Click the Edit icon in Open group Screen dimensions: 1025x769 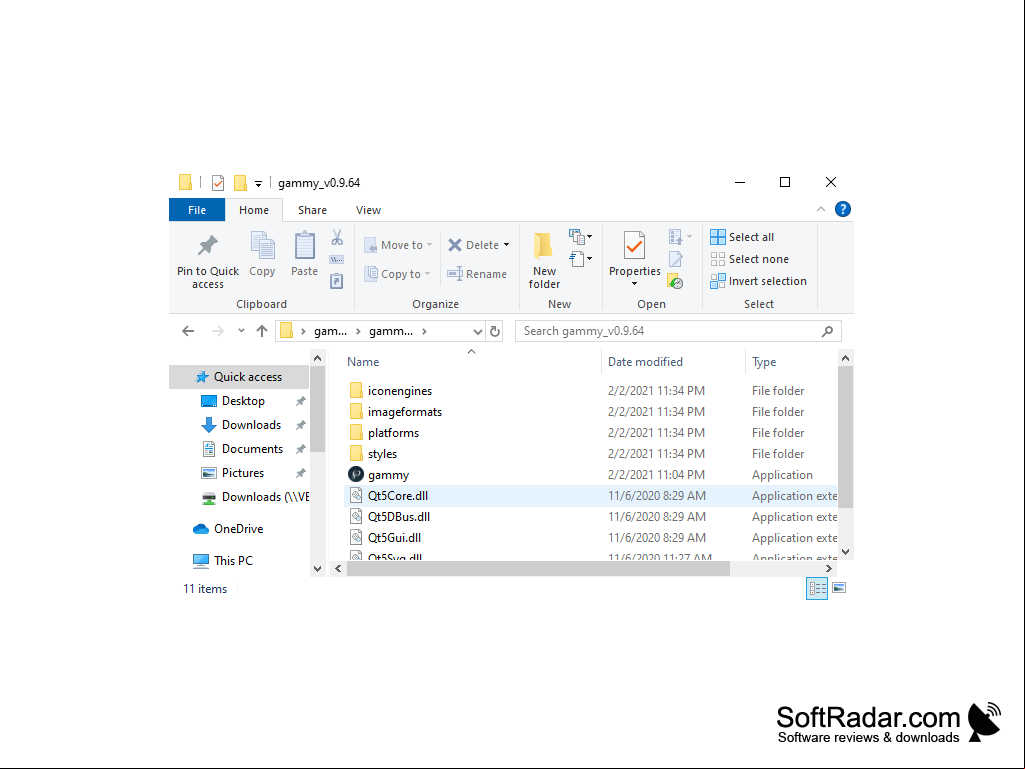point(676,260)
